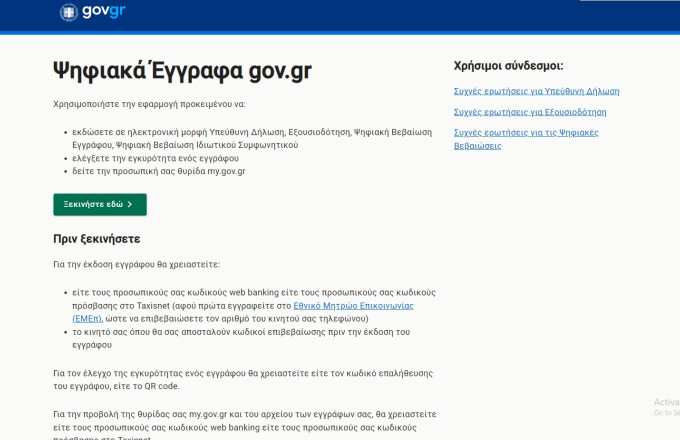This screenshot has width=680, height=440.
Task: Click the Ψηφιακά Έγγραφα gov.gr page heading
Action: 182,71
